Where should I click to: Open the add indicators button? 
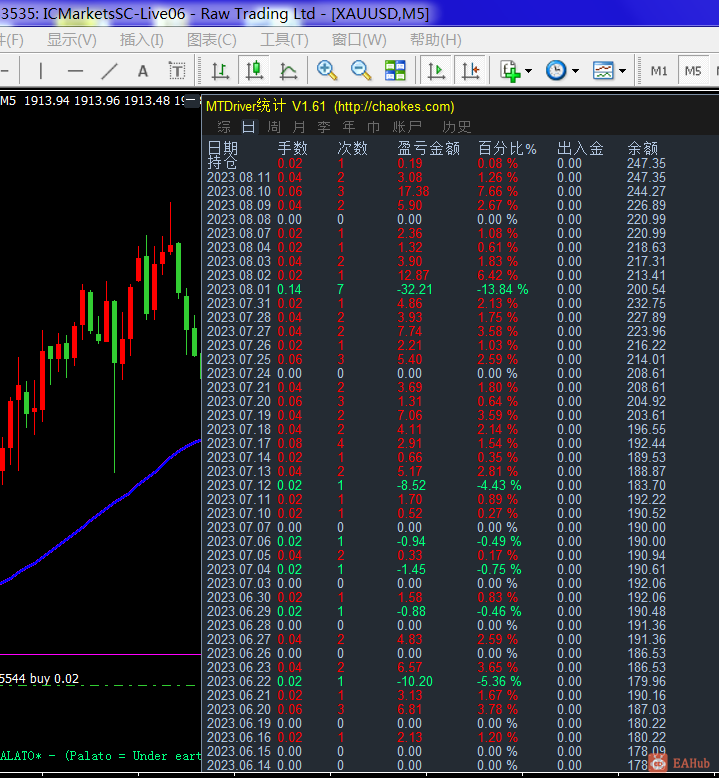click(510, 71)
